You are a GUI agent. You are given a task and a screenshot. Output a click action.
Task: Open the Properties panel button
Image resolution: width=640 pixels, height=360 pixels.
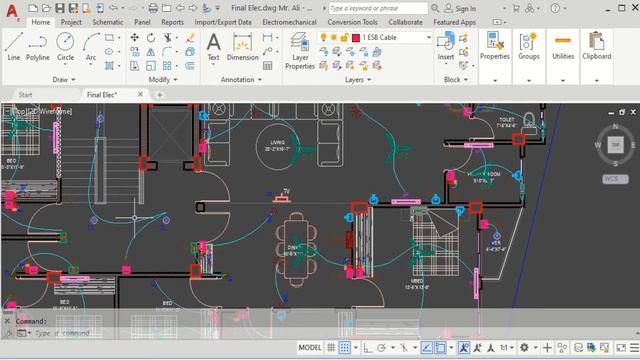point(495,46)
